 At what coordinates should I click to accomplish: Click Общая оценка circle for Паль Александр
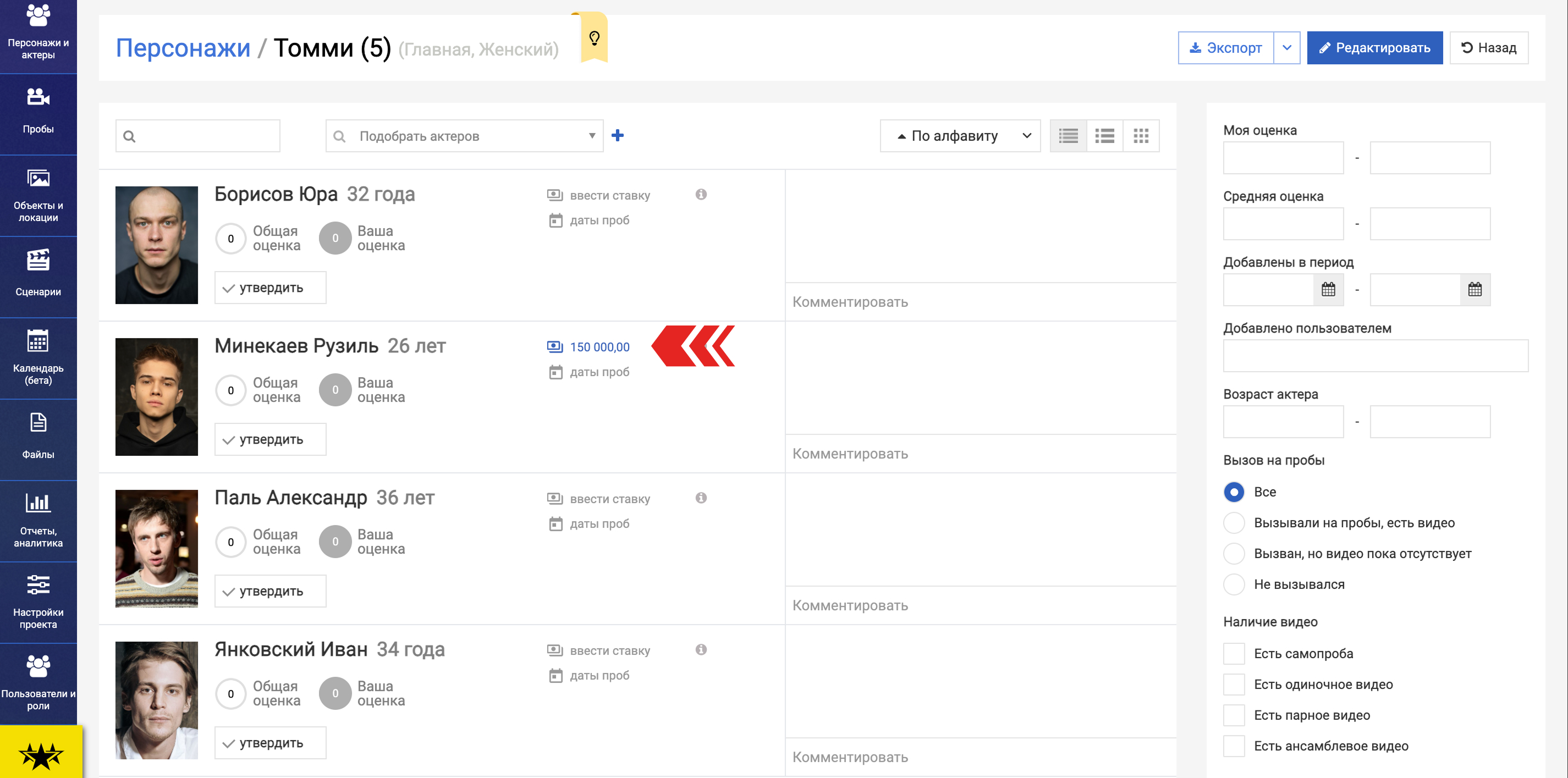230,542
